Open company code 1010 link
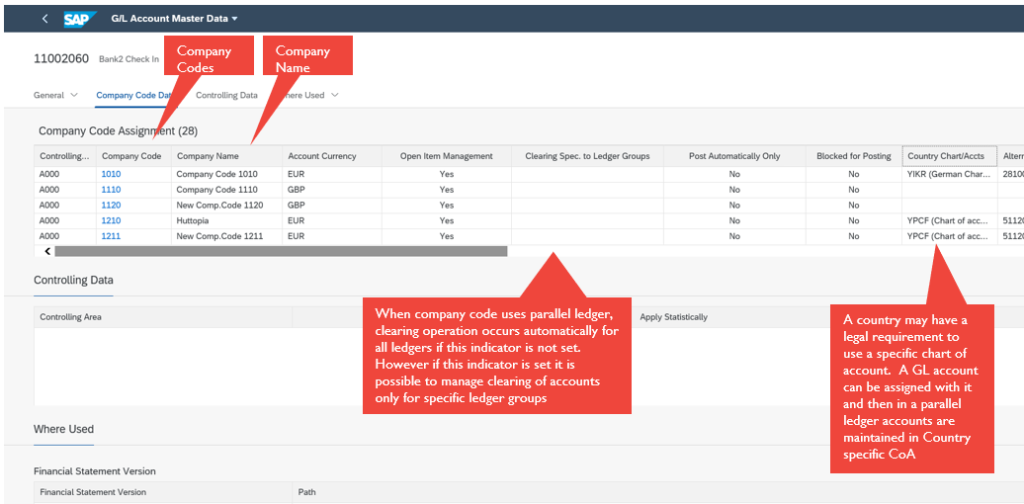 pyautogui.click(x=111, y=174)
